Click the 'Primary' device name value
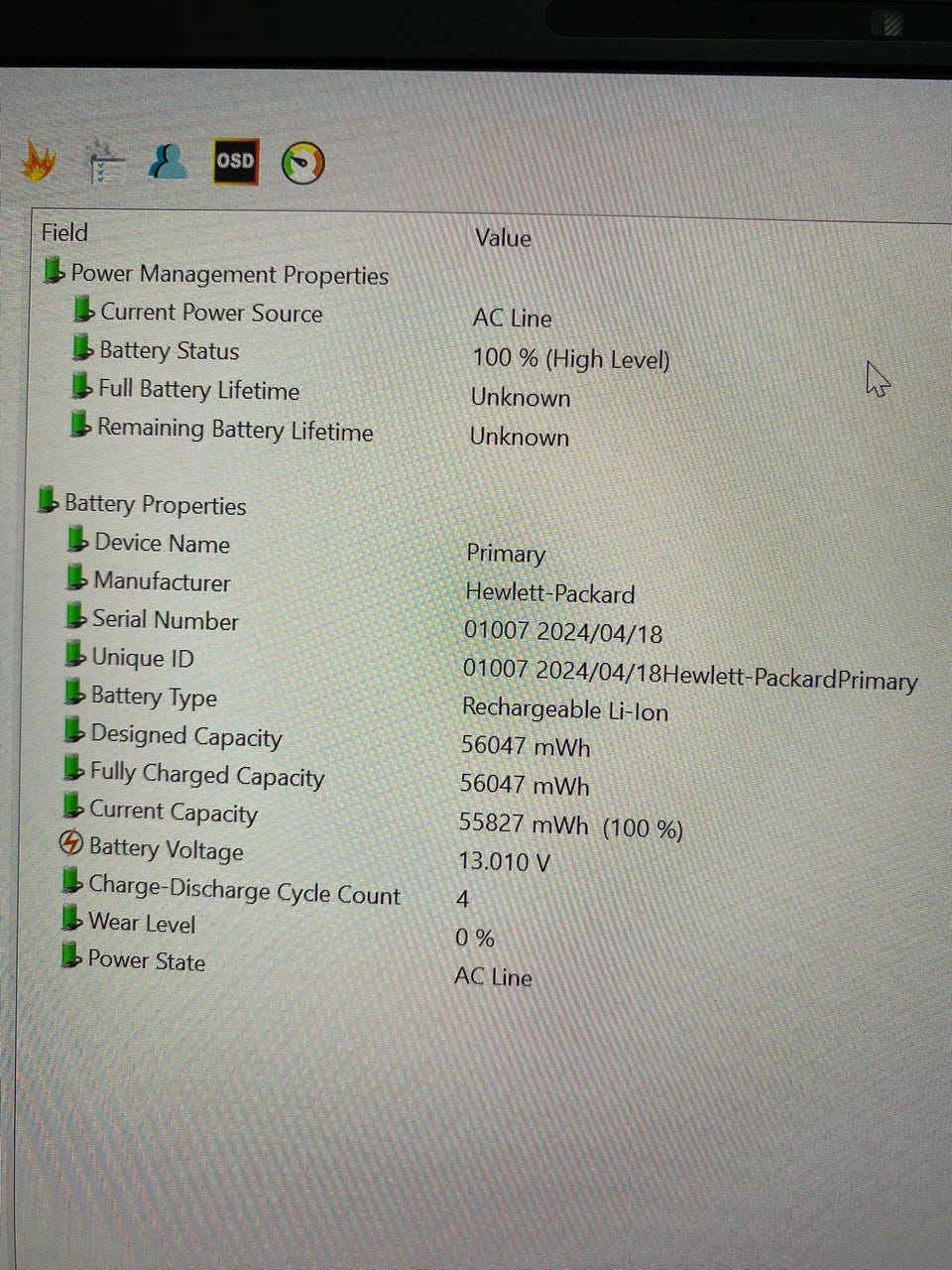 506,554
